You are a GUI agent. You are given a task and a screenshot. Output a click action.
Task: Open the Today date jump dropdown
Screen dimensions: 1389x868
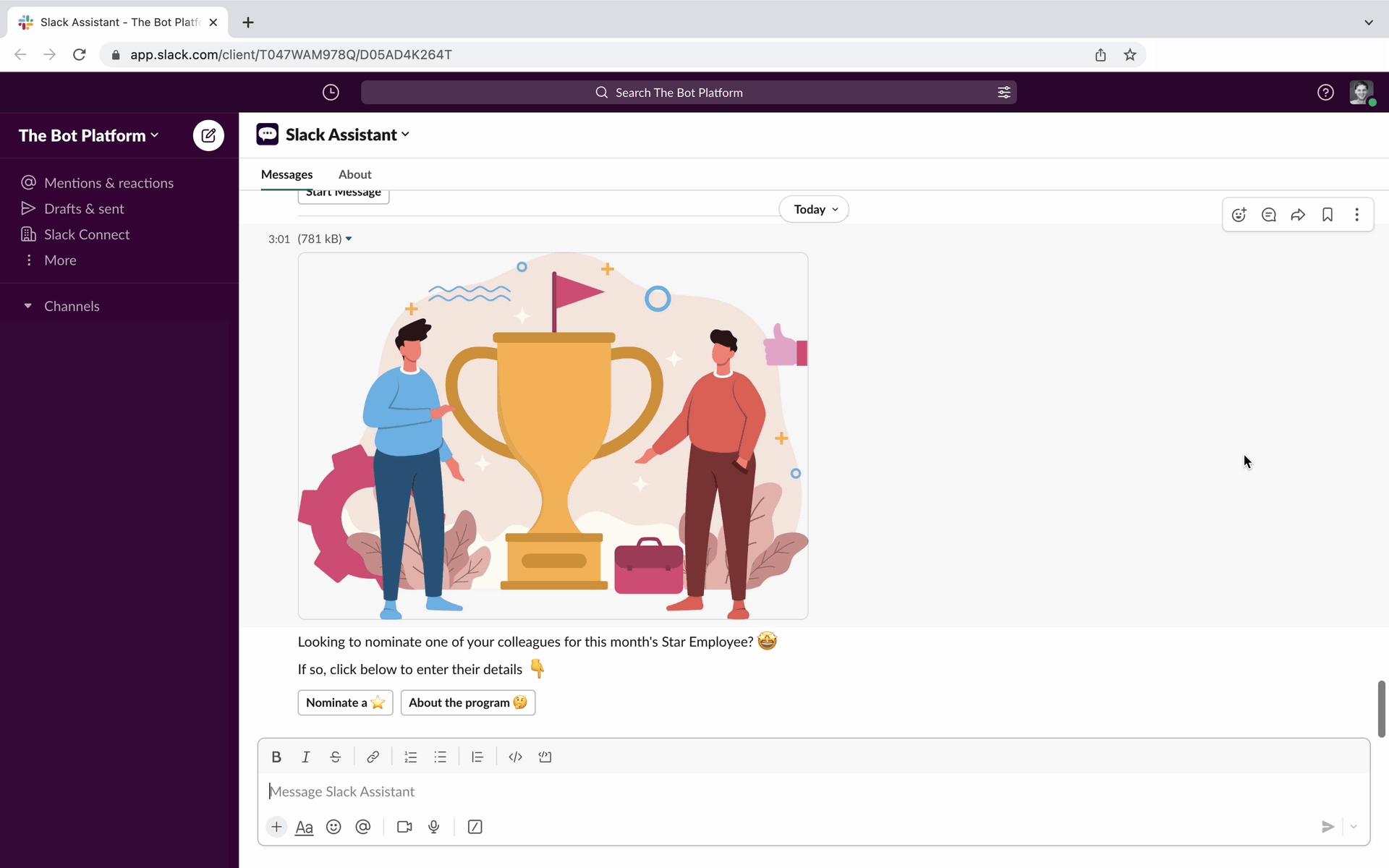point(814,209)
